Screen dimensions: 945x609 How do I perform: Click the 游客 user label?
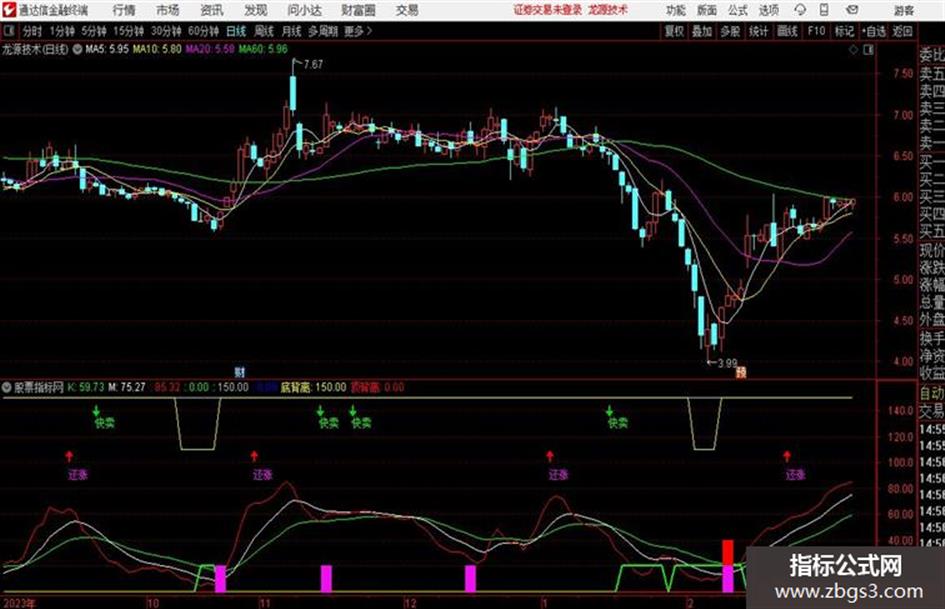click(x=903, y=10)
